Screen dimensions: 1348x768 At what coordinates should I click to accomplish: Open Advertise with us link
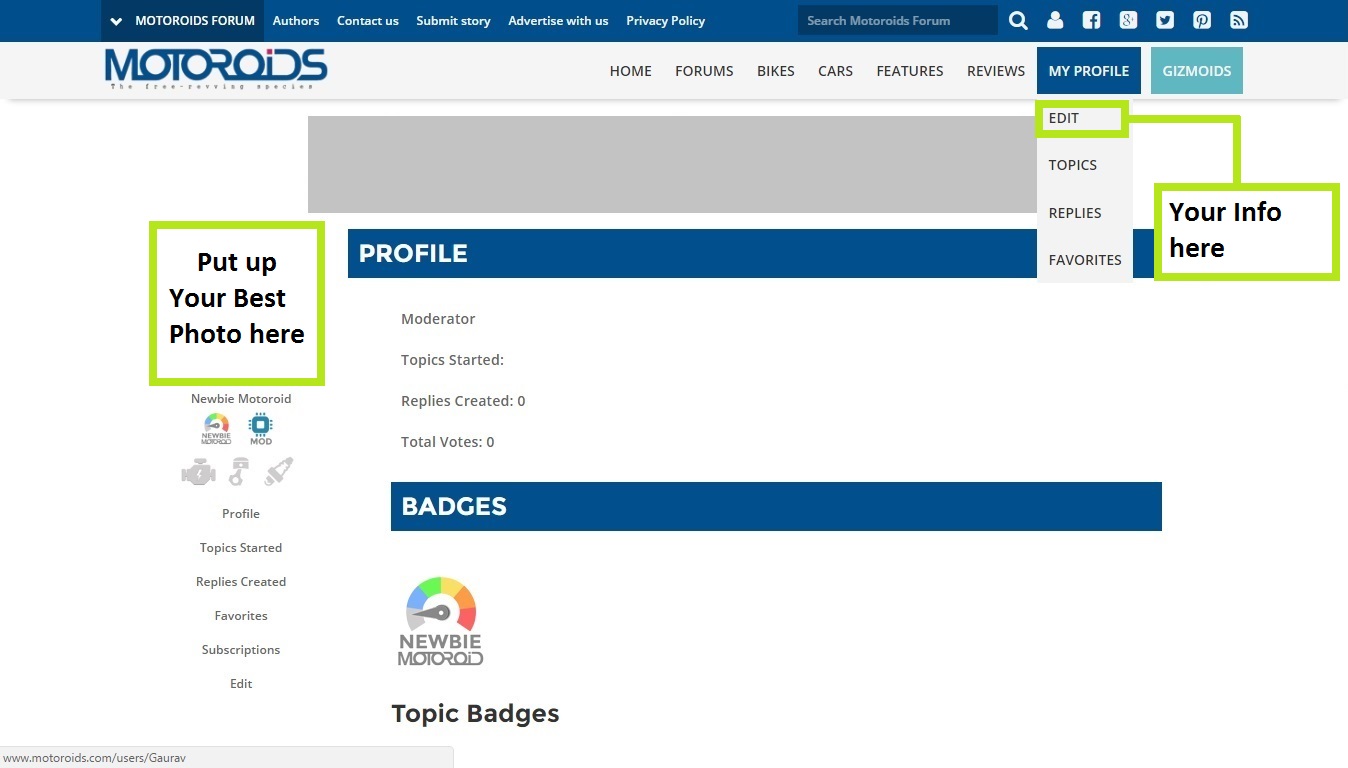tap(558, 21)
